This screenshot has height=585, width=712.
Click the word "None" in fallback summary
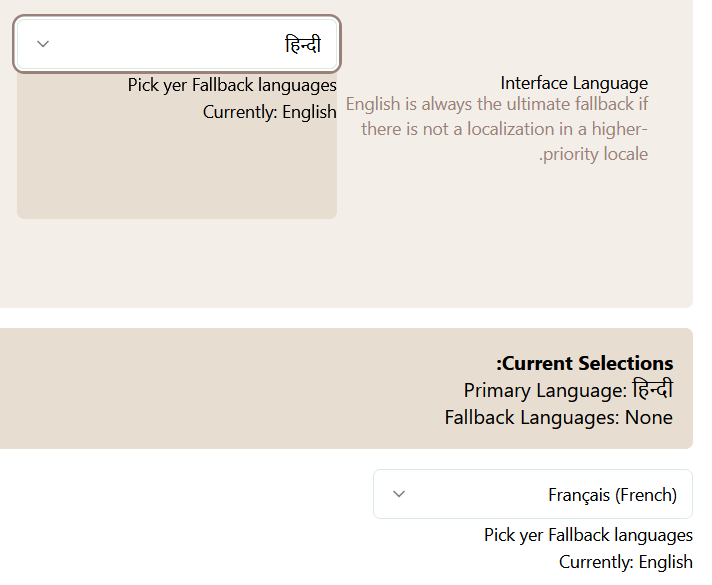pos(648,417)
